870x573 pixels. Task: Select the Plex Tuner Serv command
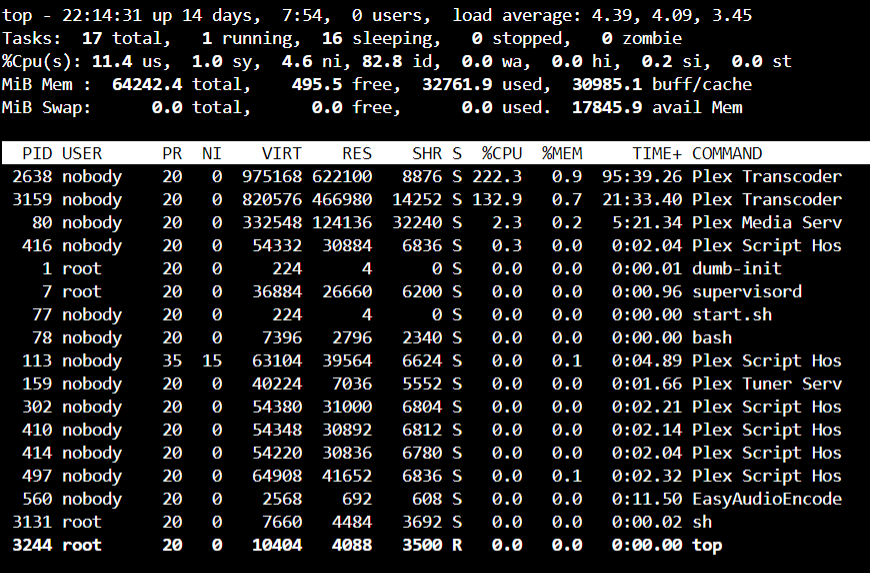(x=767, y=384)
